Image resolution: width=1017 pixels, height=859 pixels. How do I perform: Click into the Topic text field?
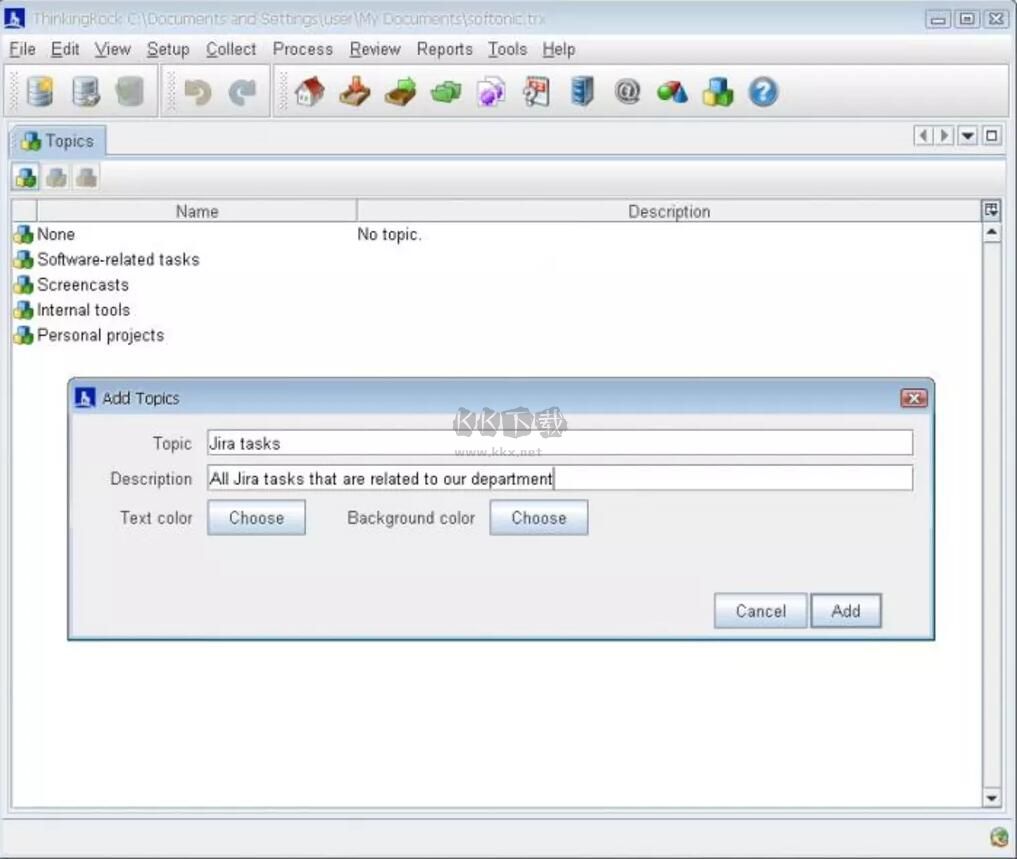click(x=560, y=443)
